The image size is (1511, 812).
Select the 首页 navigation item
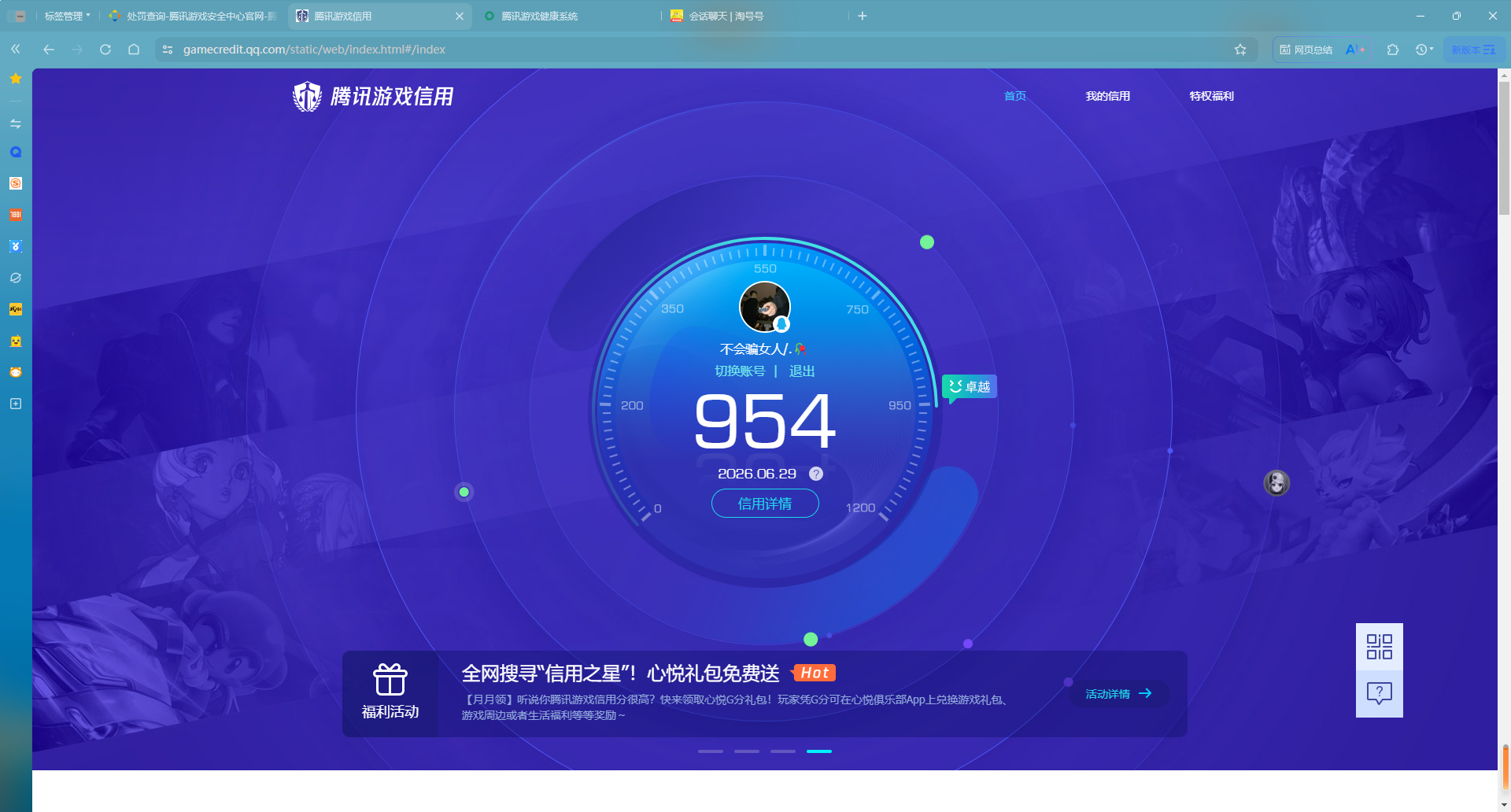1015,96
